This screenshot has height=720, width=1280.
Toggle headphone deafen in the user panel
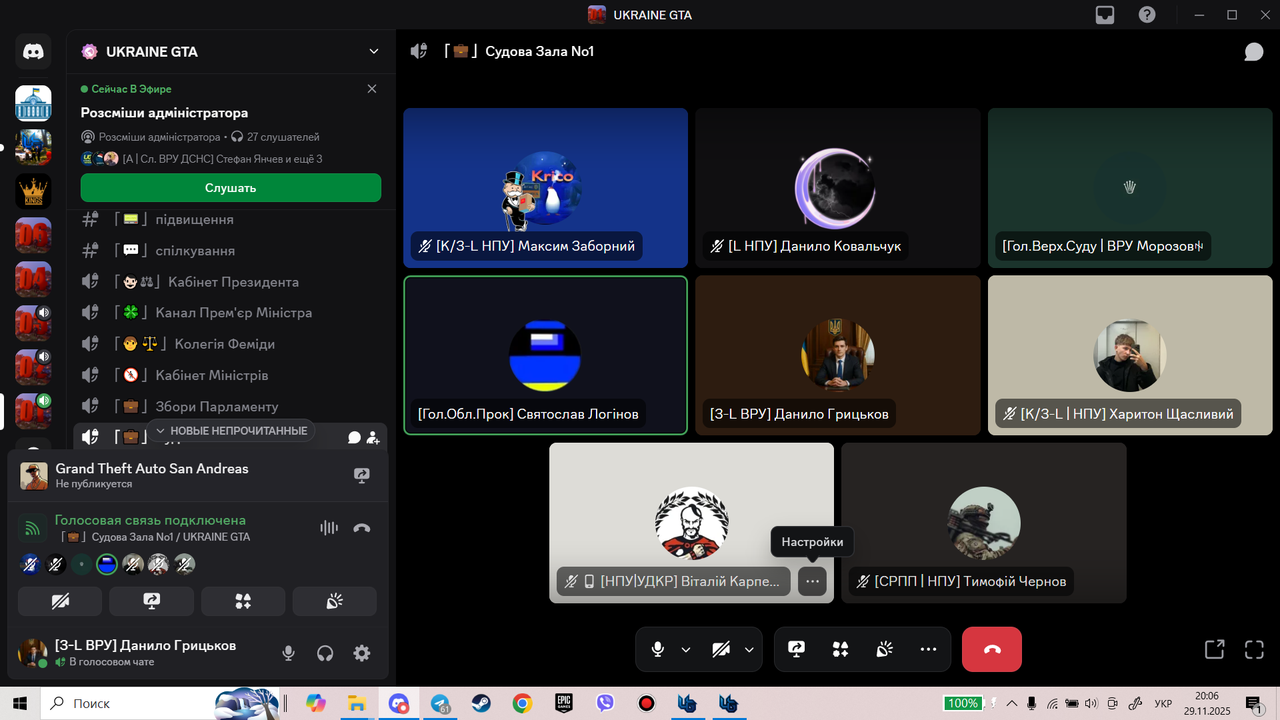[x=325, y=653]
